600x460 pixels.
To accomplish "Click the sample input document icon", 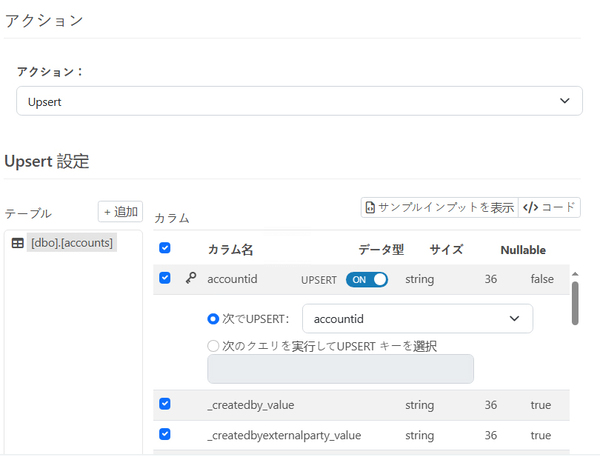I will pyautogui.click(x=370, y=208).
